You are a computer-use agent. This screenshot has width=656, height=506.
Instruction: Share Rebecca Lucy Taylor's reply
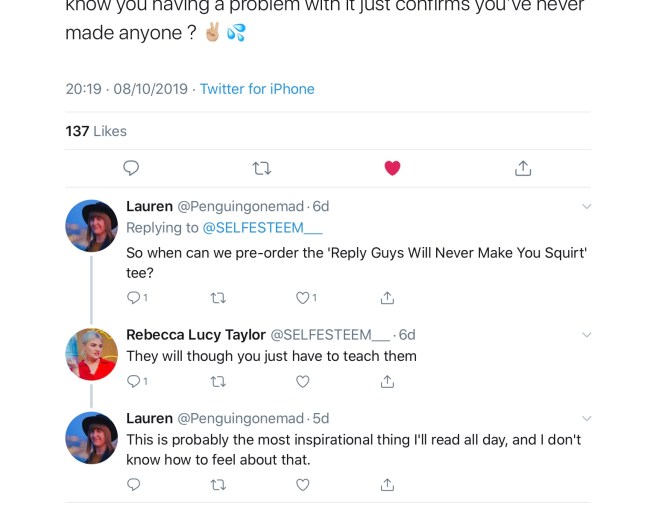click(x=387, y=381)
